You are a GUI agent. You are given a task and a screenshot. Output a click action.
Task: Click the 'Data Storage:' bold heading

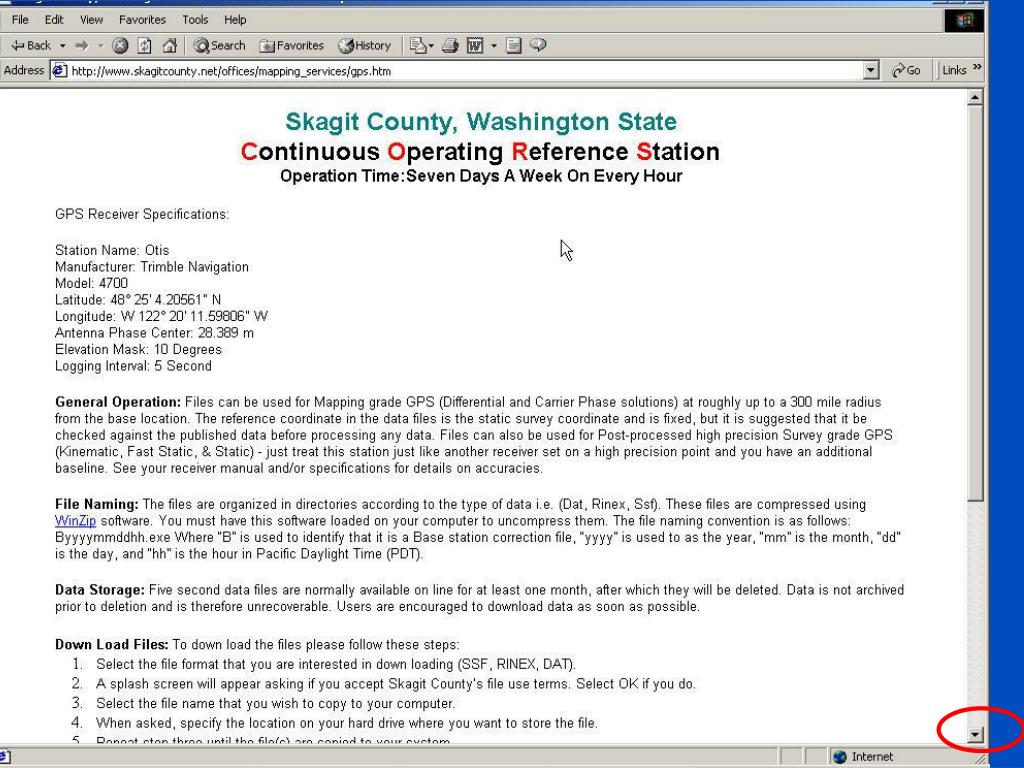tap(100, 590)
